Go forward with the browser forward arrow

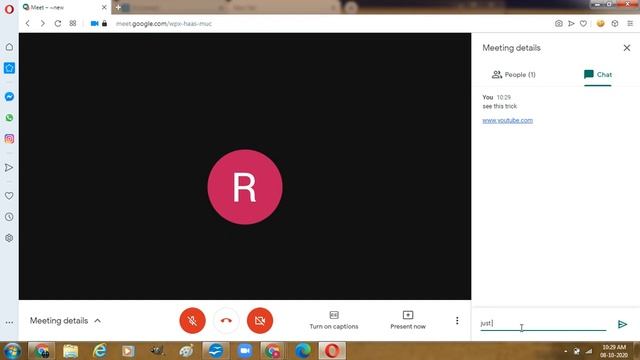(42, 23)
